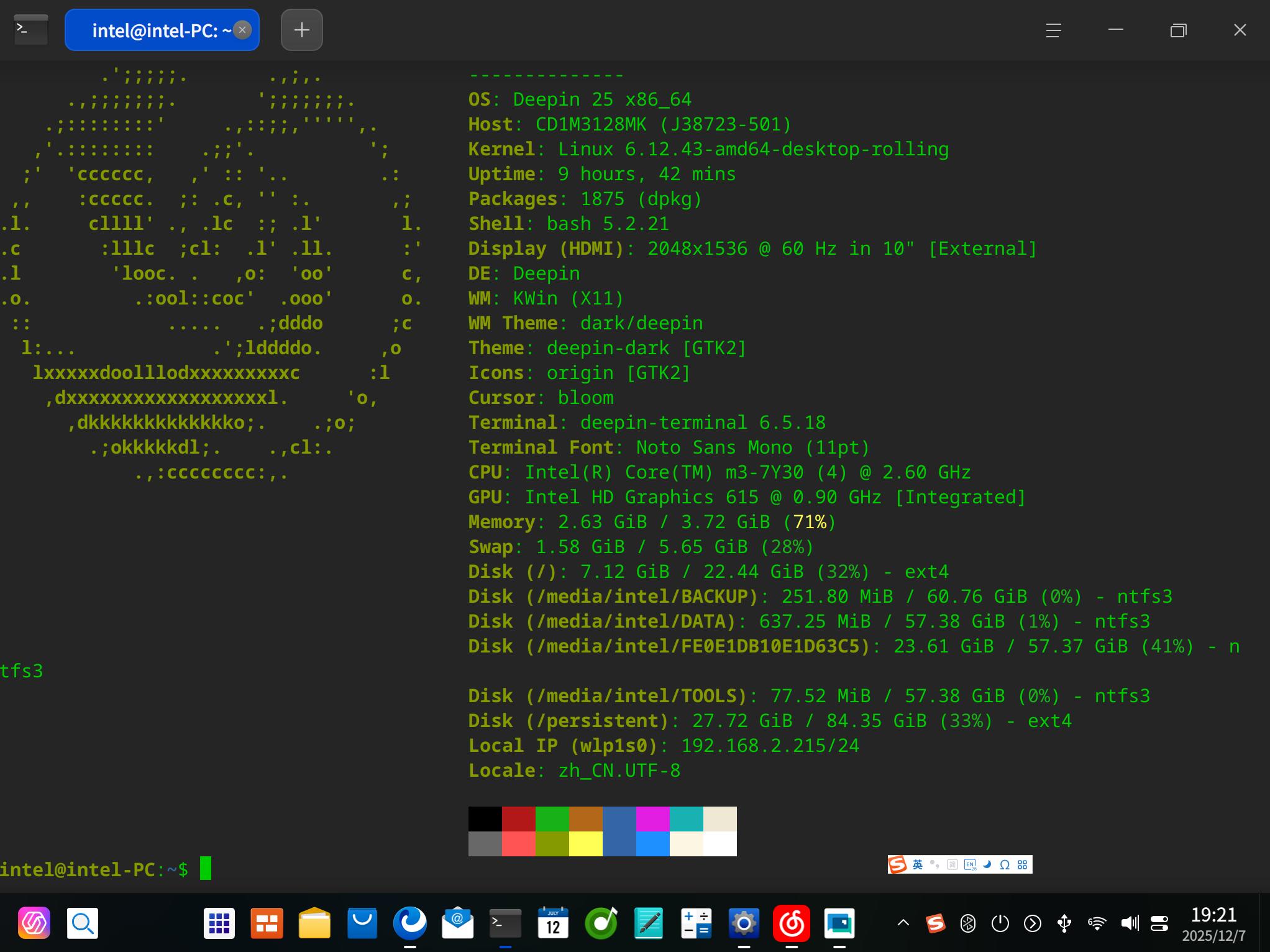Open the remote desktop monitor icon
The width and height of the screenshot is (1270, 952).
coord(839,923)
